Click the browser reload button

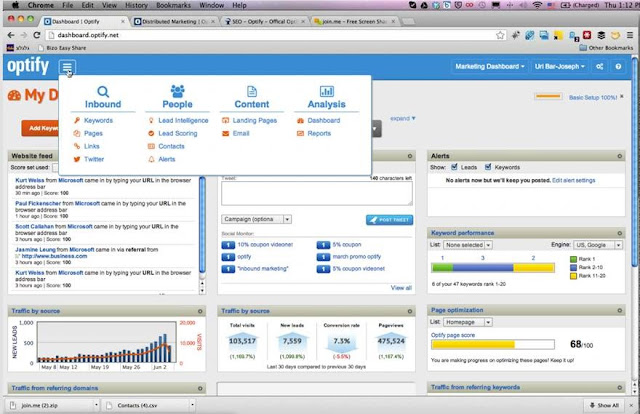click(x=37, y=35)
